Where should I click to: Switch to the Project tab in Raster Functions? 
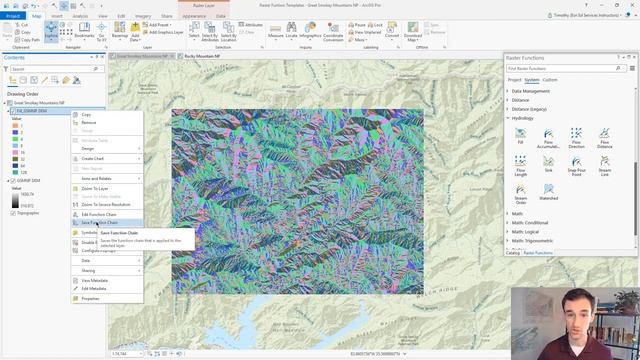[514, 80]
